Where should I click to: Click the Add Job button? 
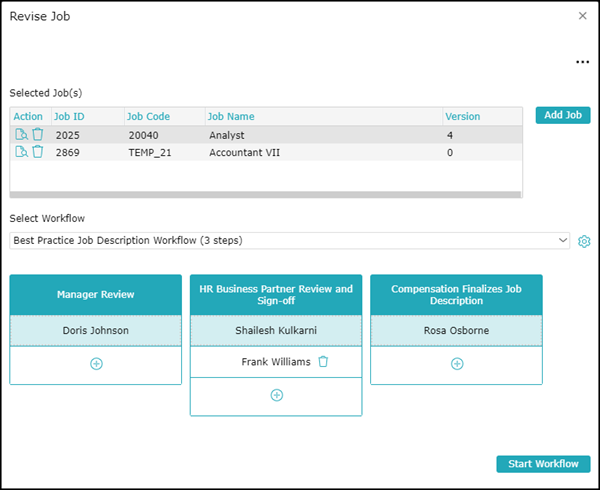pyautogui.click(x=563, y=115)
